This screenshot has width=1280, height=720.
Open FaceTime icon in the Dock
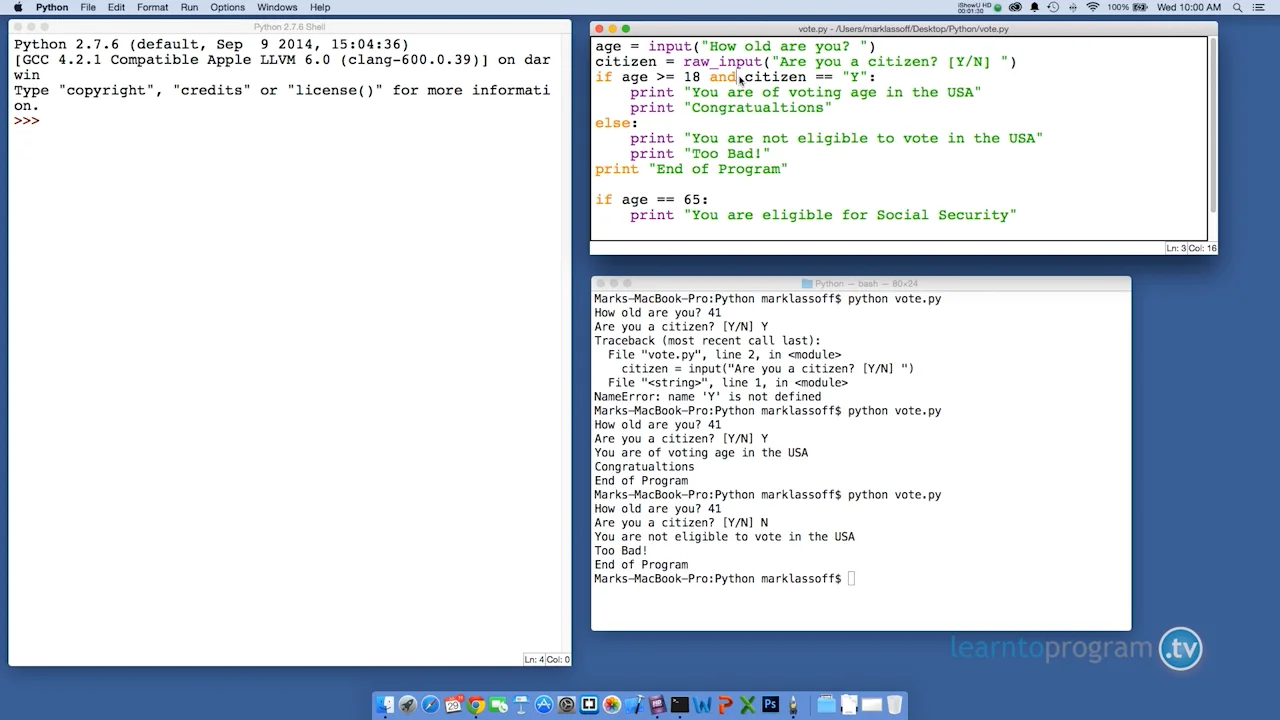click(498, 705)
